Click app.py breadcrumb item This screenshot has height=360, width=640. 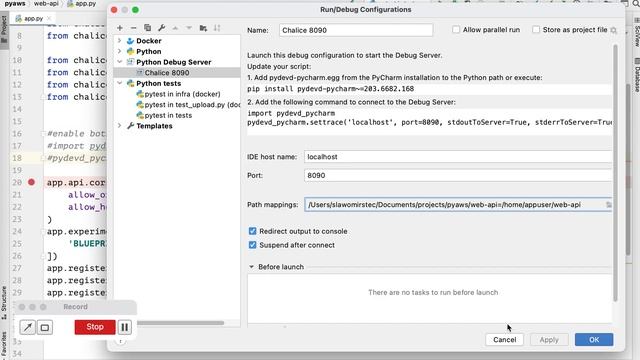click(82, 4)
